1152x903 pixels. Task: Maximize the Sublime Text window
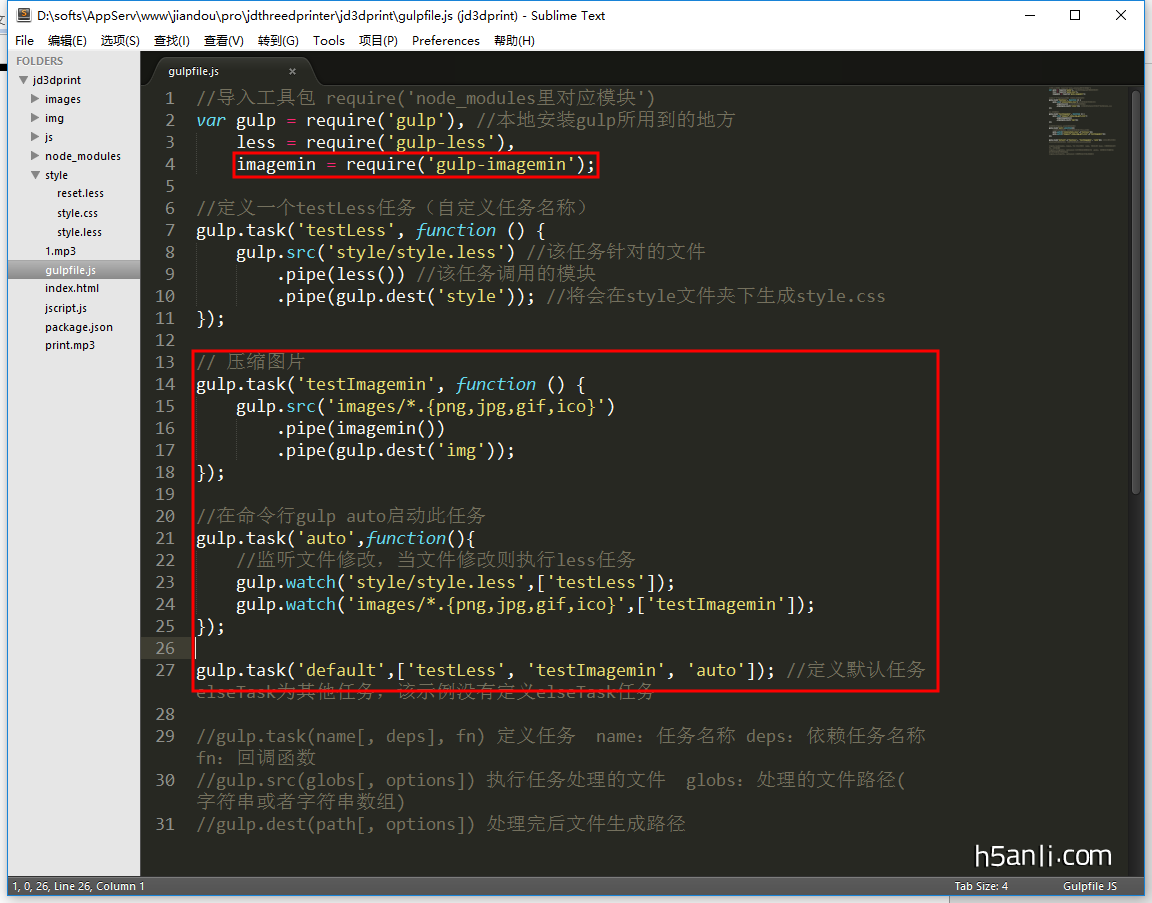(x=1075, y=15)
